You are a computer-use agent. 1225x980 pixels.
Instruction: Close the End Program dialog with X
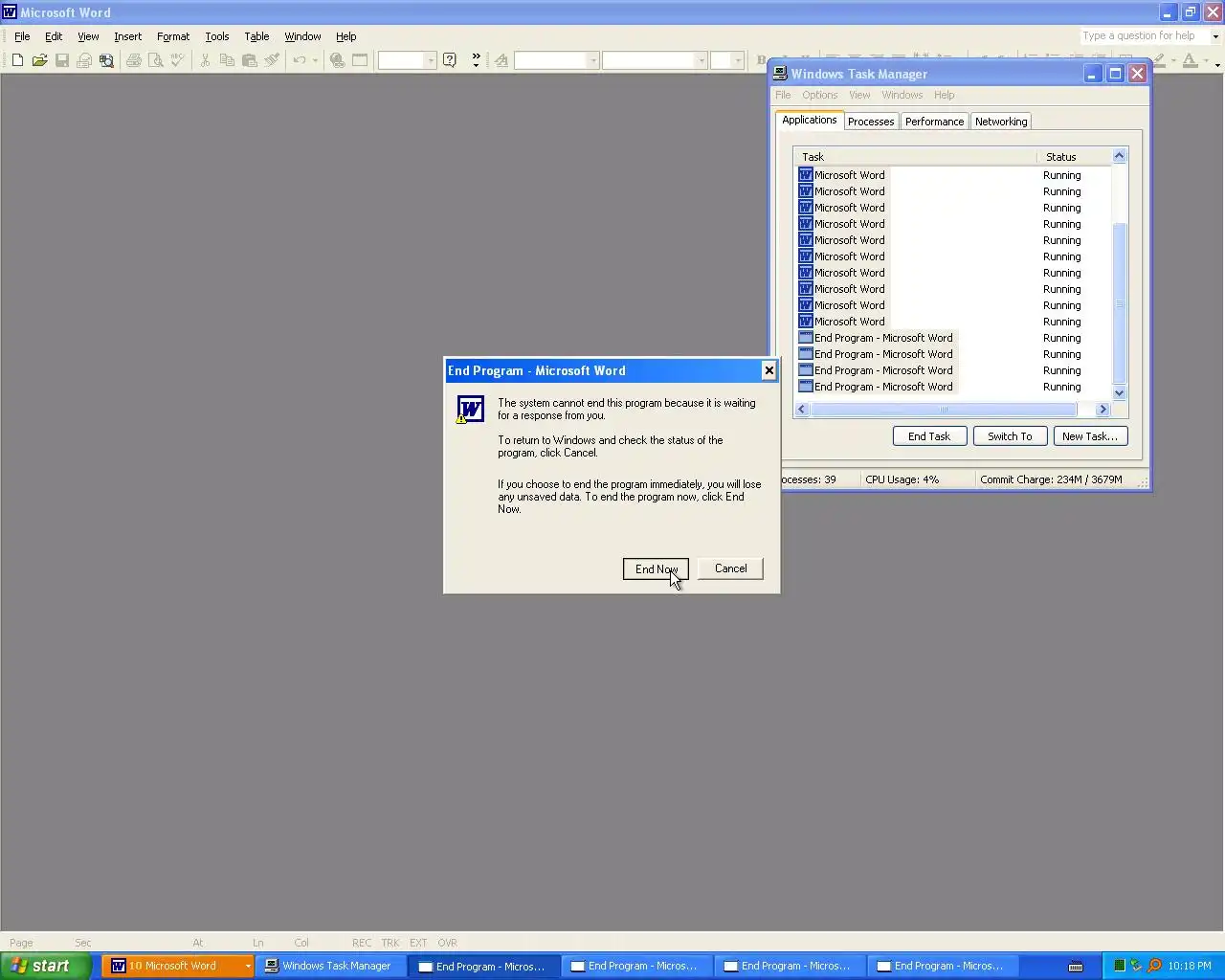(x=768, y=370)
